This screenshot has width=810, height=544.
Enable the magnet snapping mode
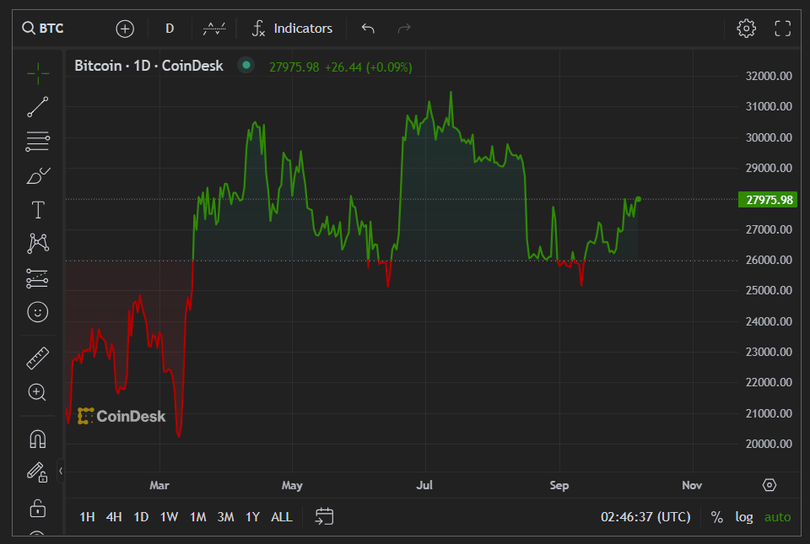click(x=38, y=439)
